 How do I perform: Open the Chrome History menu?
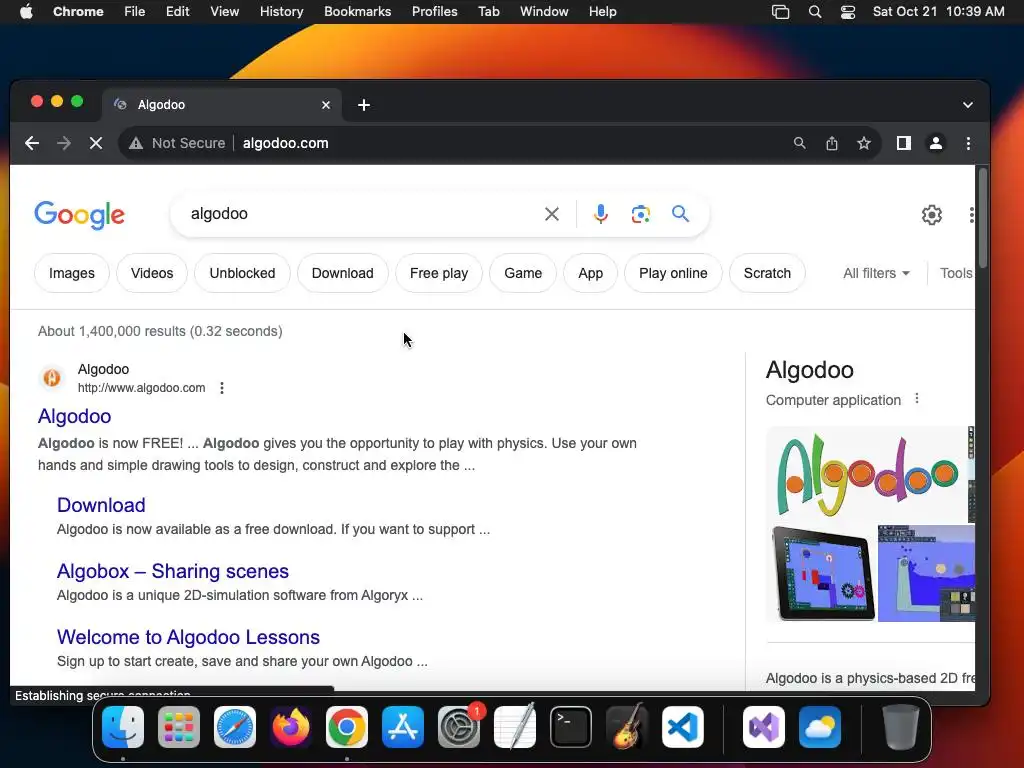[x=281, y=12]
